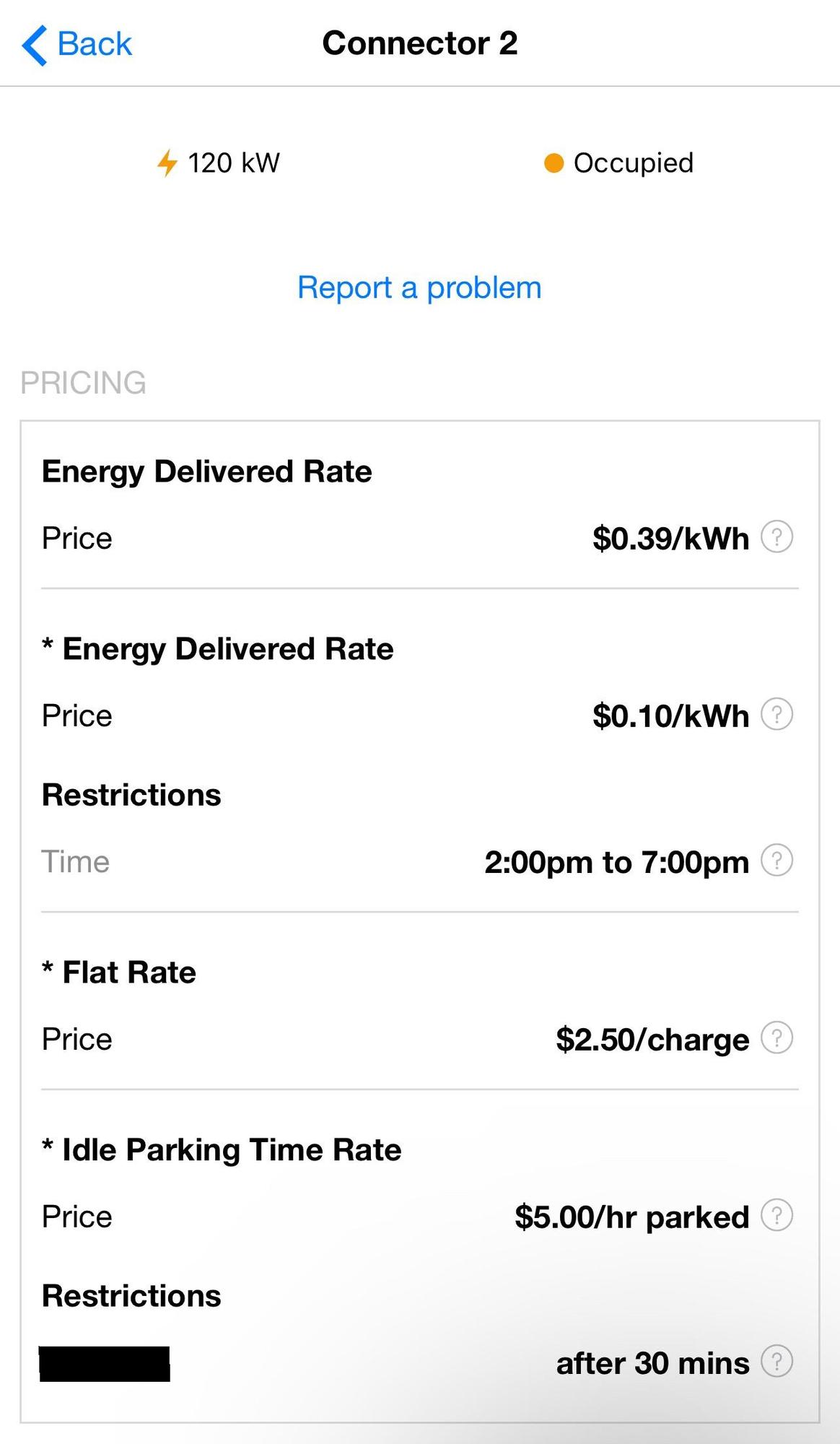Select the Idle Parking Time Rate heading
840x1444 pixels.
tap(231, 1149)
